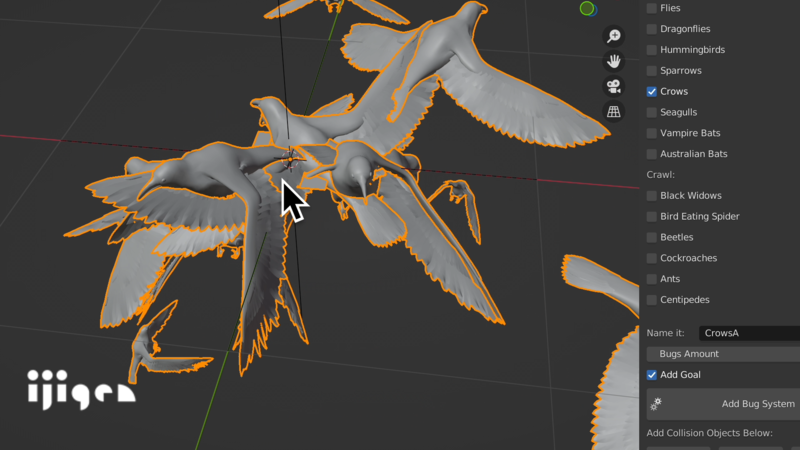Tick the Ants checkbox
800x450 pixels.
click(x=652, y=279)
